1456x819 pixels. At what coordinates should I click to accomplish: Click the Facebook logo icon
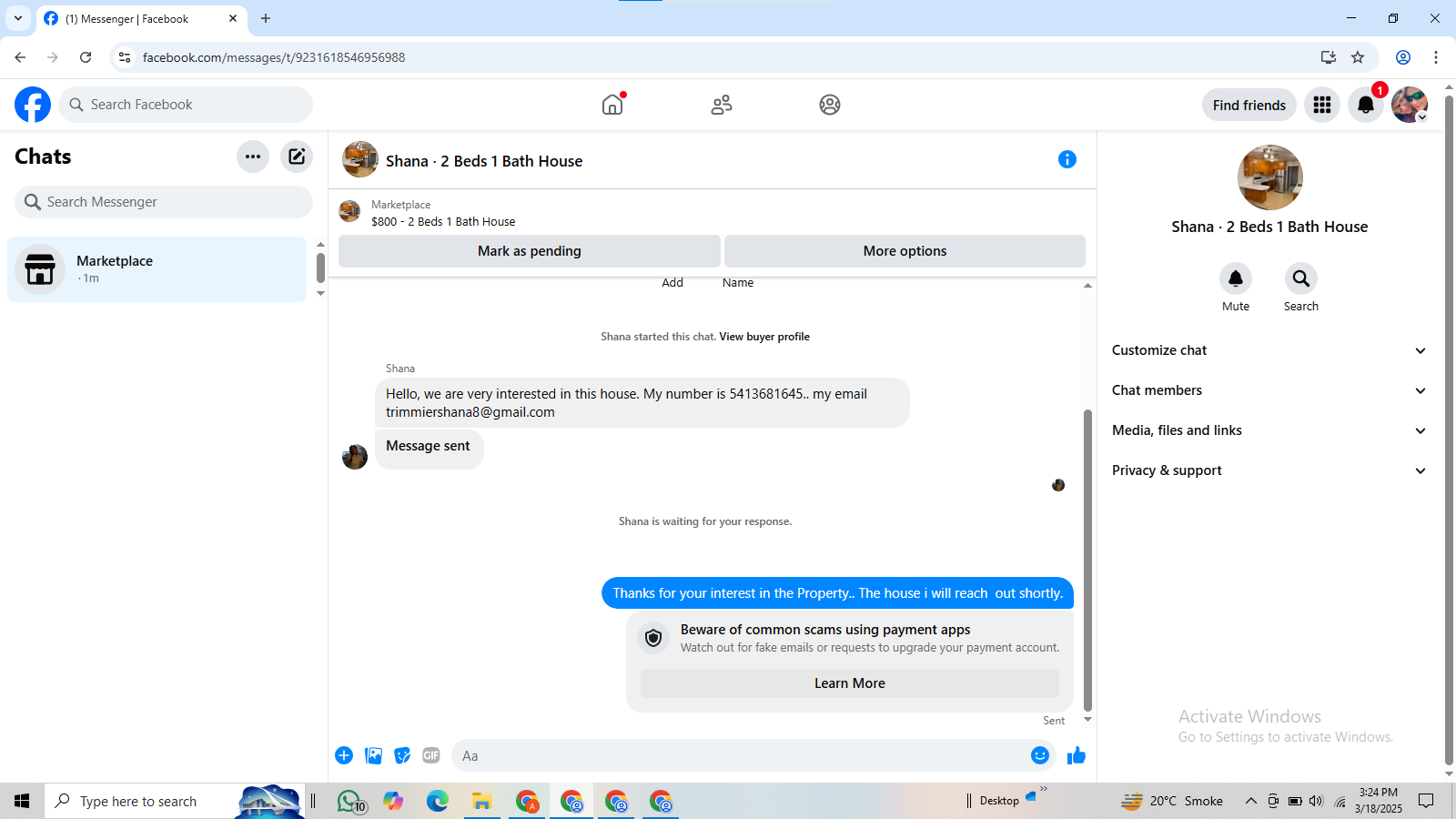point(33,105)
